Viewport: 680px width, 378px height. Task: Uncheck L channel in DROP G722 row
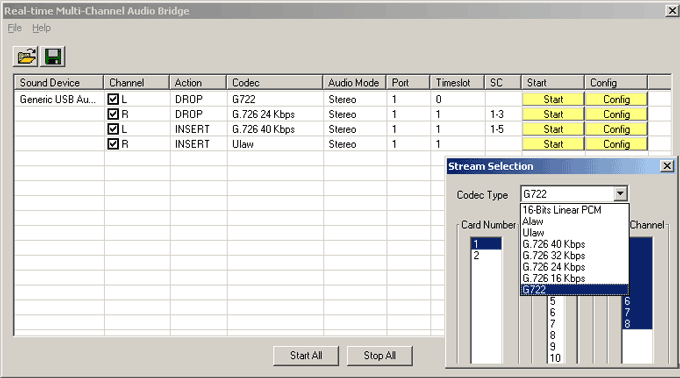pyautogui.click(x=113, y=99)
